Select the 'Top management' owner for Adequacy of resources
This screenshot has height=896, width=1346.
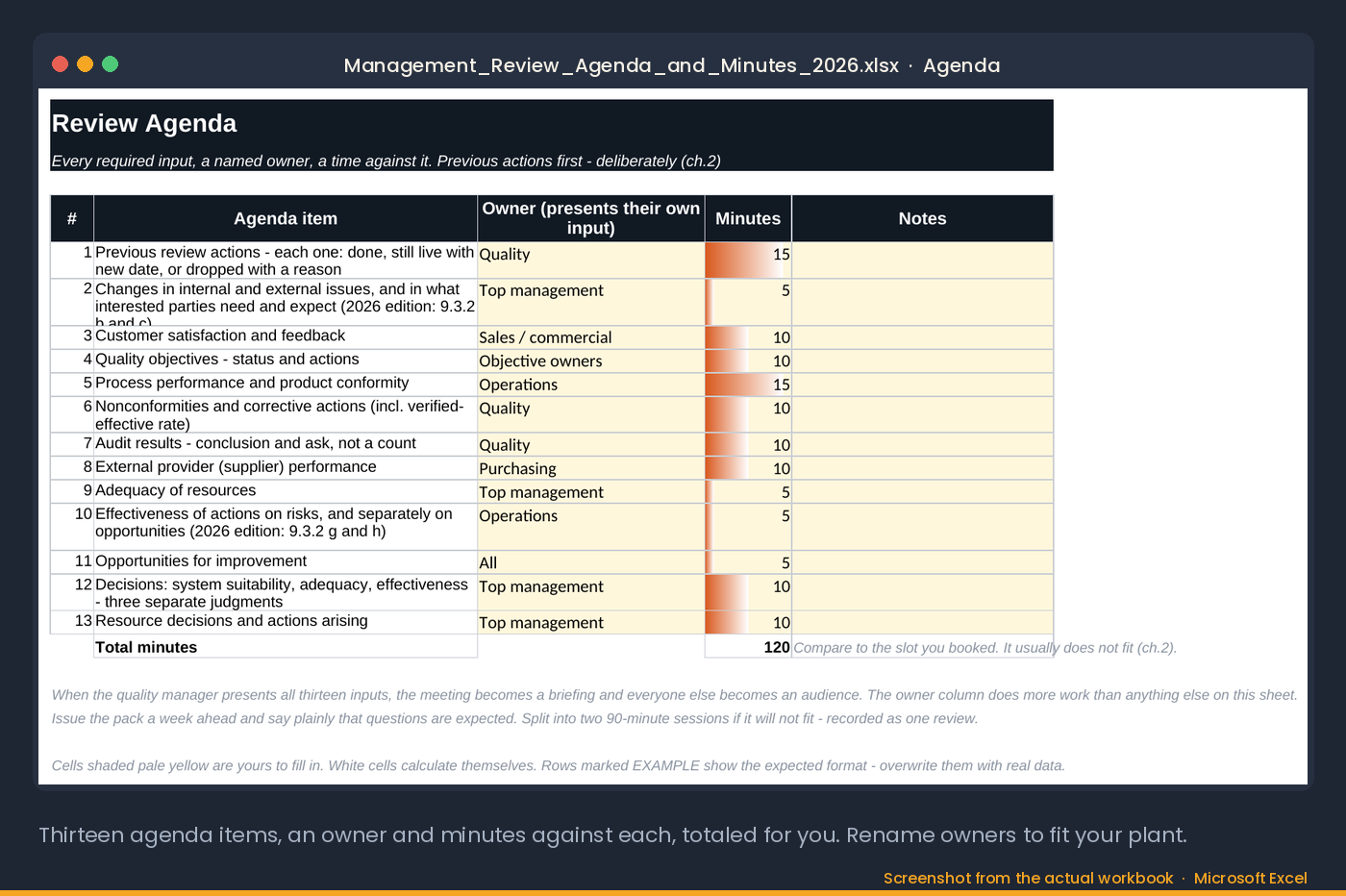591,491
